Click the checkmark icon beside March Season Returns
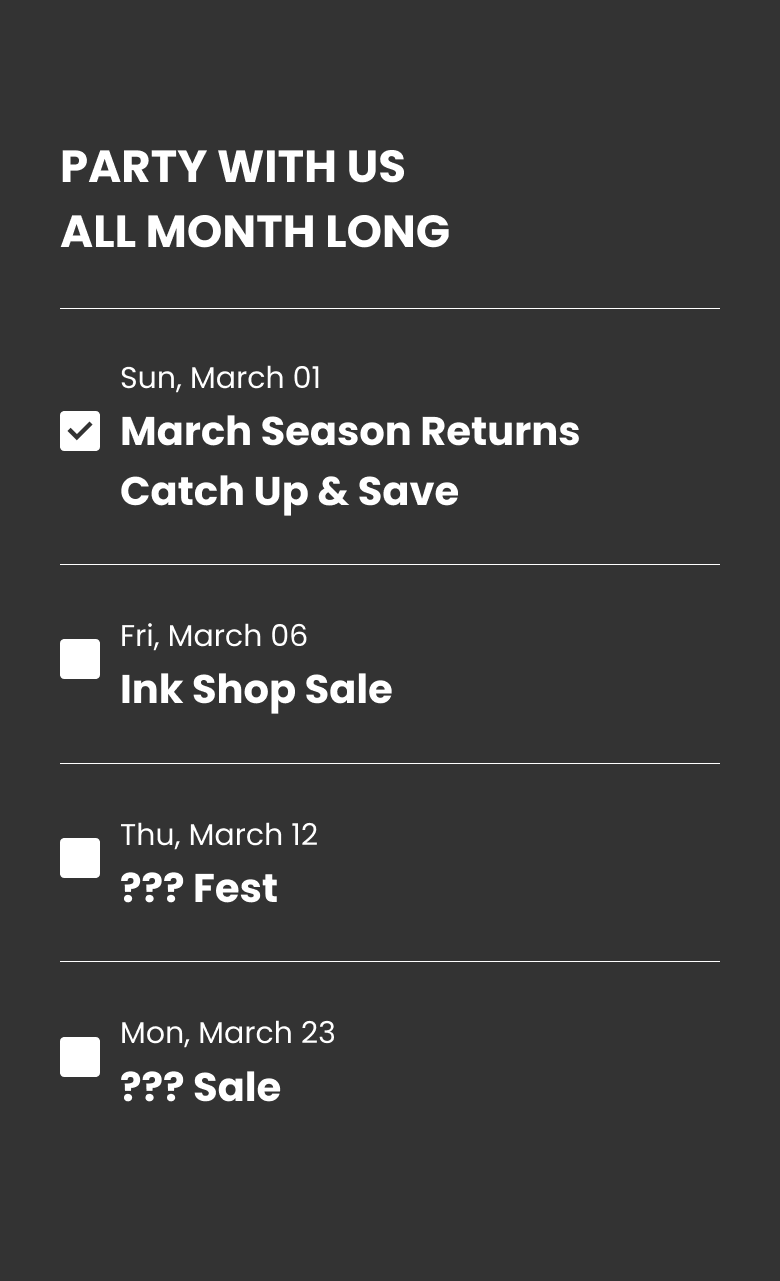 pos(80,431)
